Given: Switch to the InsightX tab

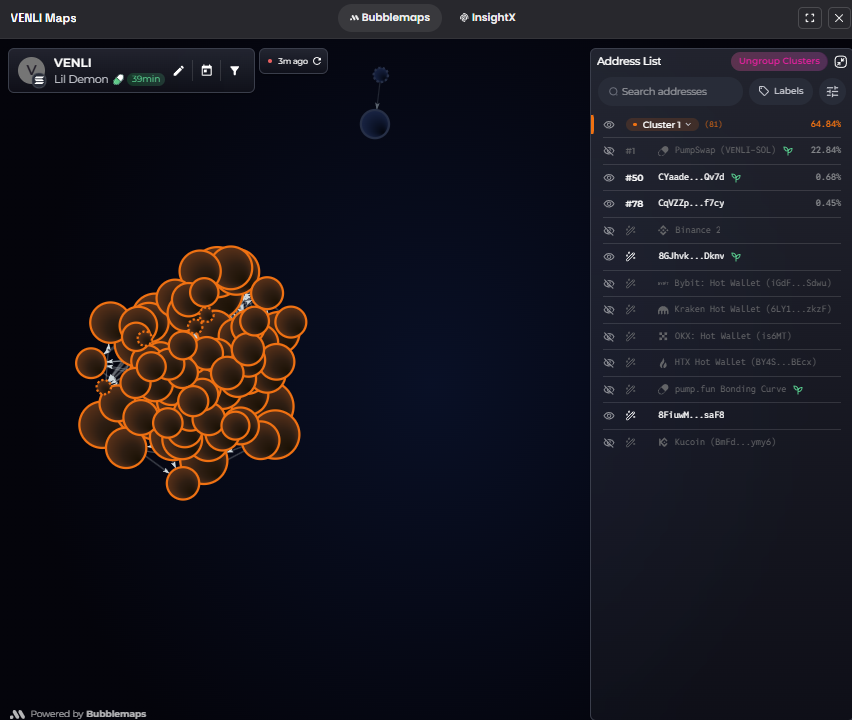Looking at the screenshot, I should (487, 17).
